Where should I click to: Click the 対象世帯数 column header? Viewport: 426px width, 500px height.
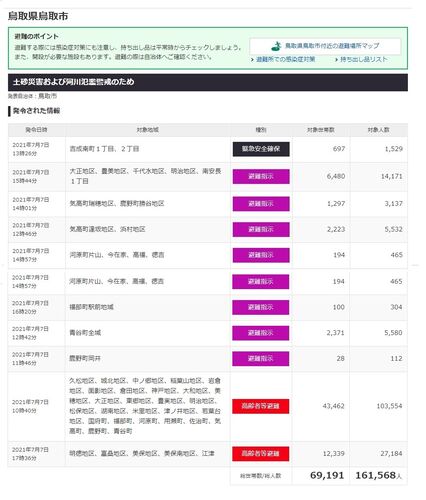321,130
